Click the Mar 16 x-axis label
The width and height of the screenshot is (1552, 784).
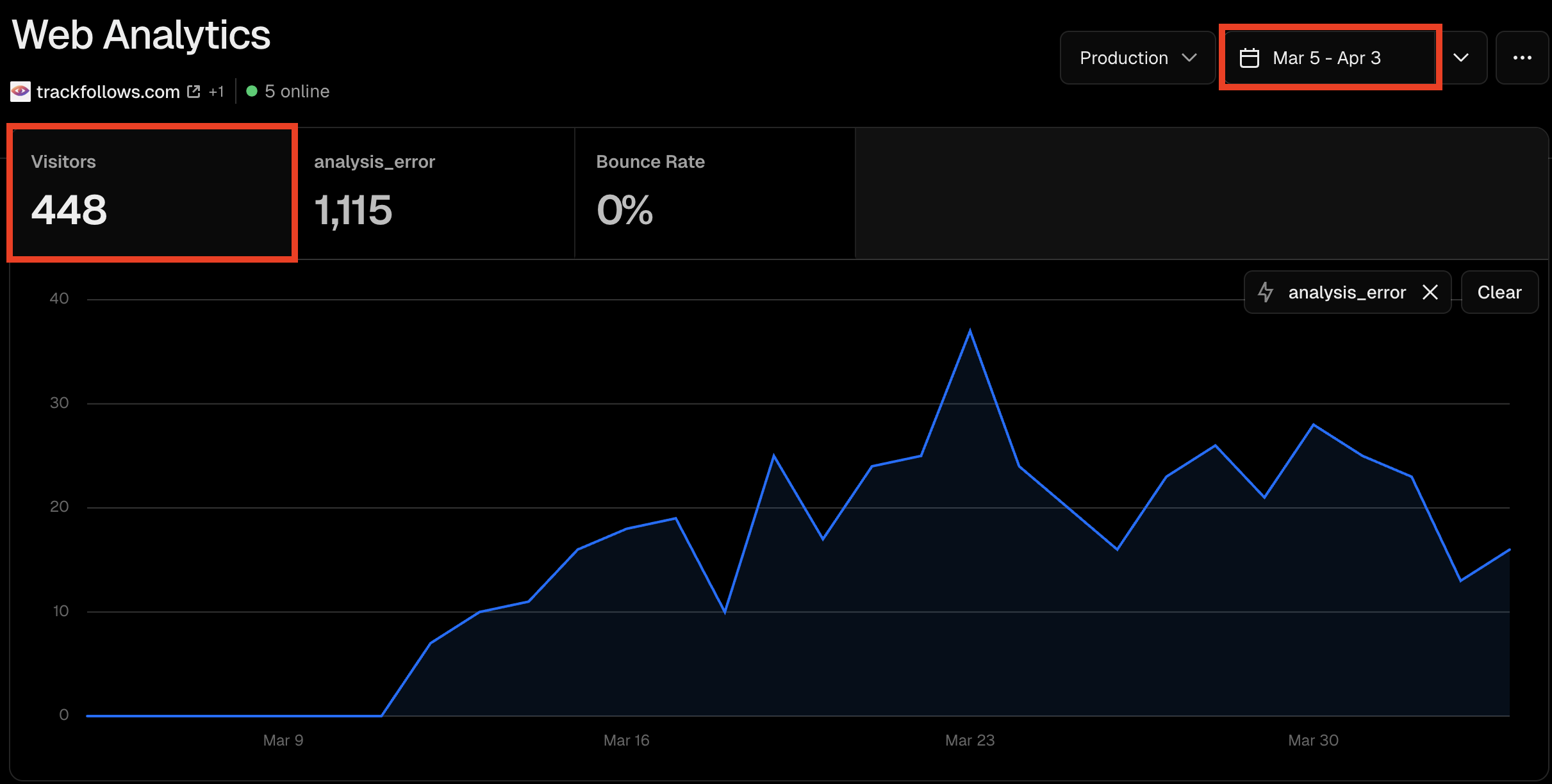click(x=626, y=740)
